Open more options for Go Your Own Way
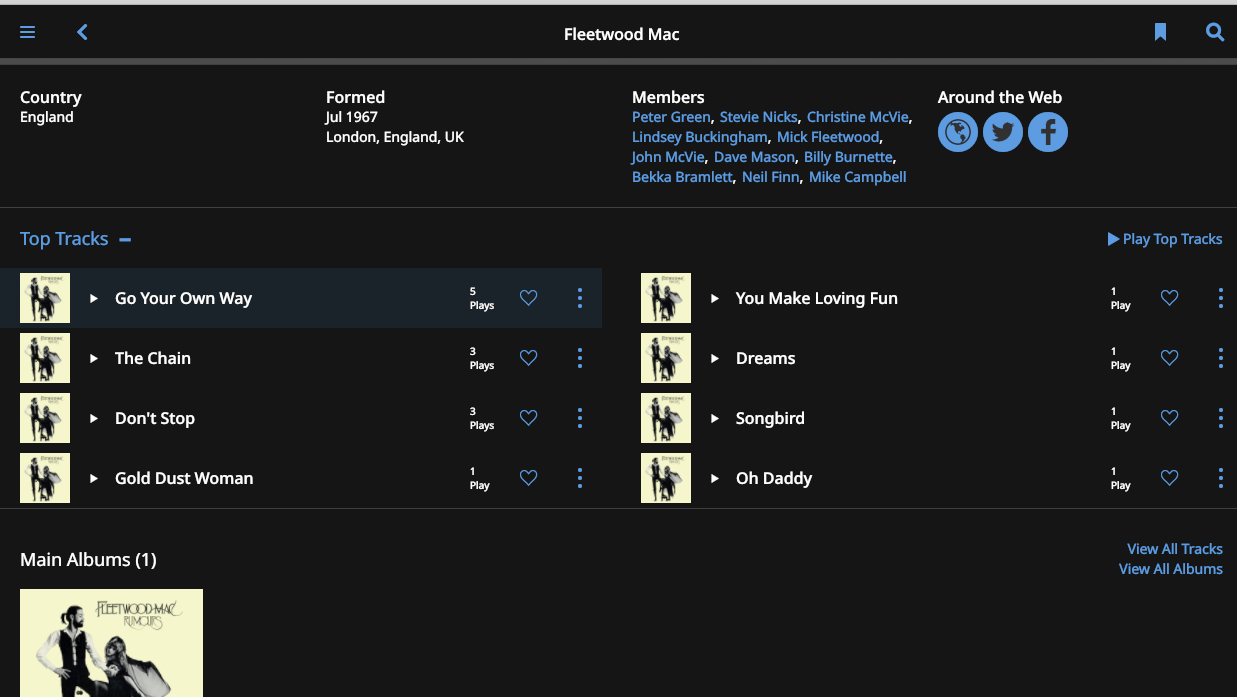This screenshot has height=697, width=1237. 580,298
